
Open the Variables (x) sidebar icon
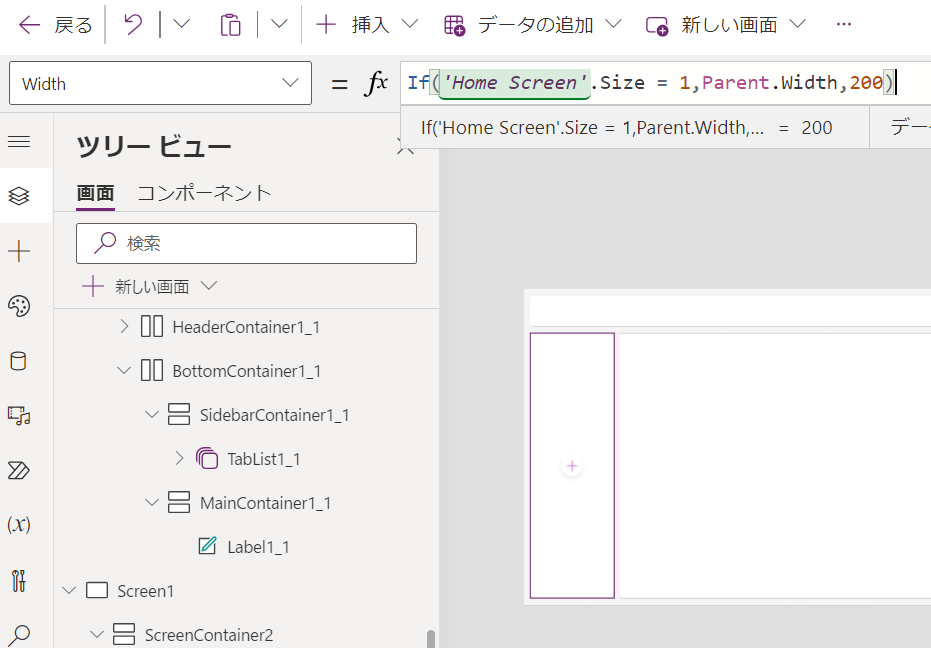(x=19, y=524)
